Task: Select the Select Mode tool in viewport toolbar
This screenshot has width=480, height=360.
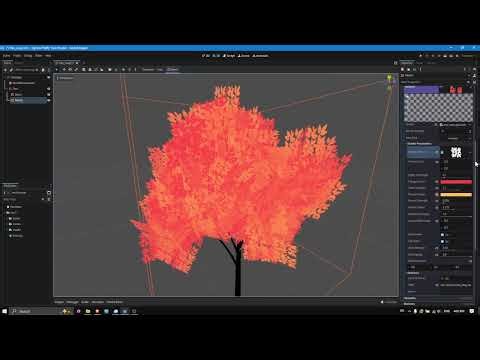Action: (57, 70)
